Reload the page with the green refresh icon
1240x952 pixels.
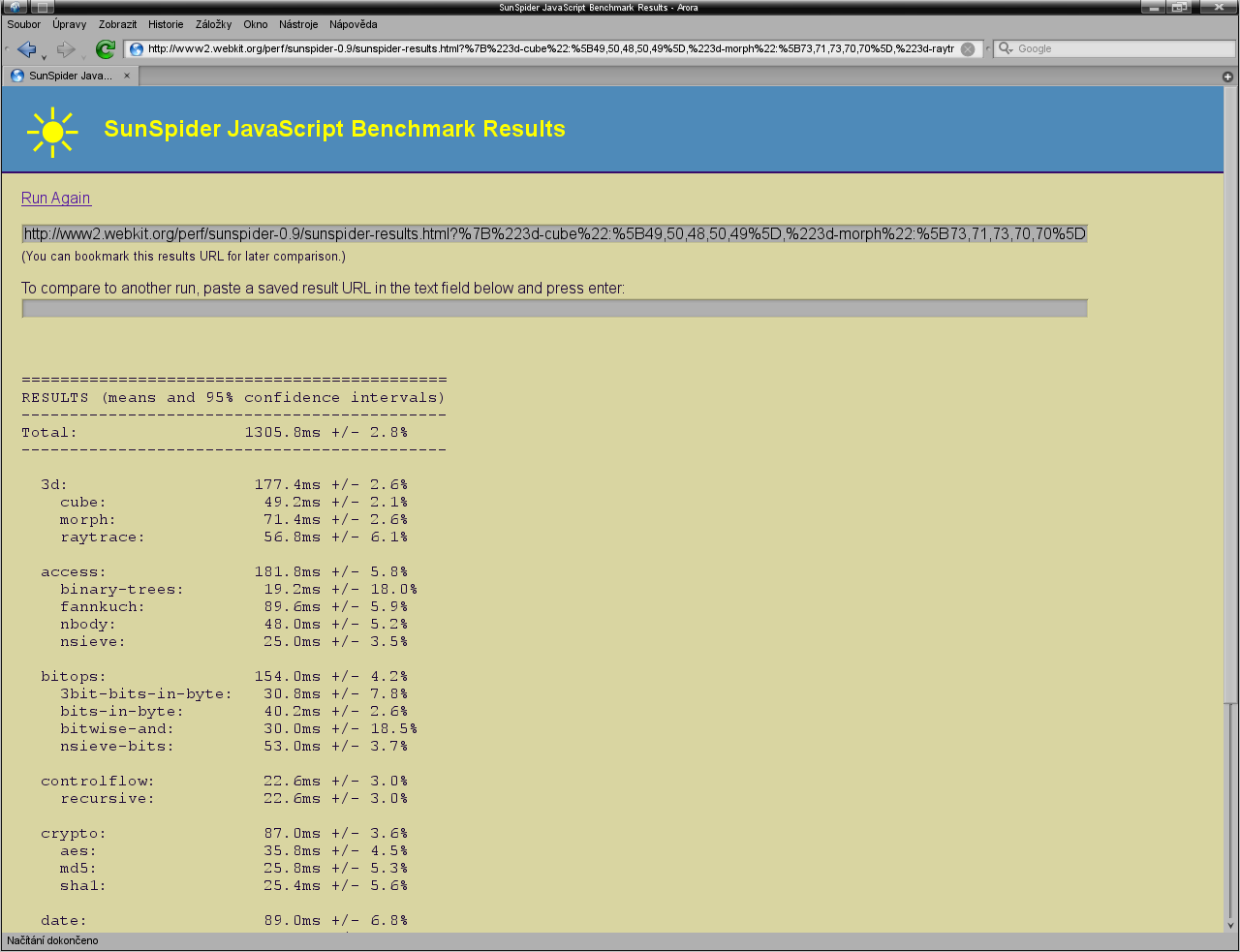point(106,49)
